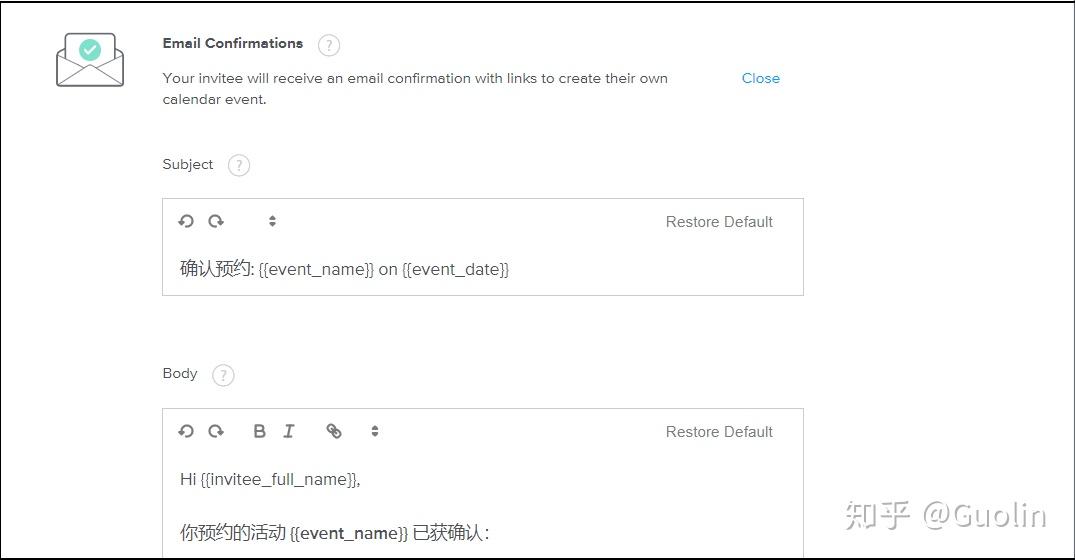The width and height of the screenshot is (1075, 560).
Task: Click the Email Confirmations envelope icon
Action: 90,60
